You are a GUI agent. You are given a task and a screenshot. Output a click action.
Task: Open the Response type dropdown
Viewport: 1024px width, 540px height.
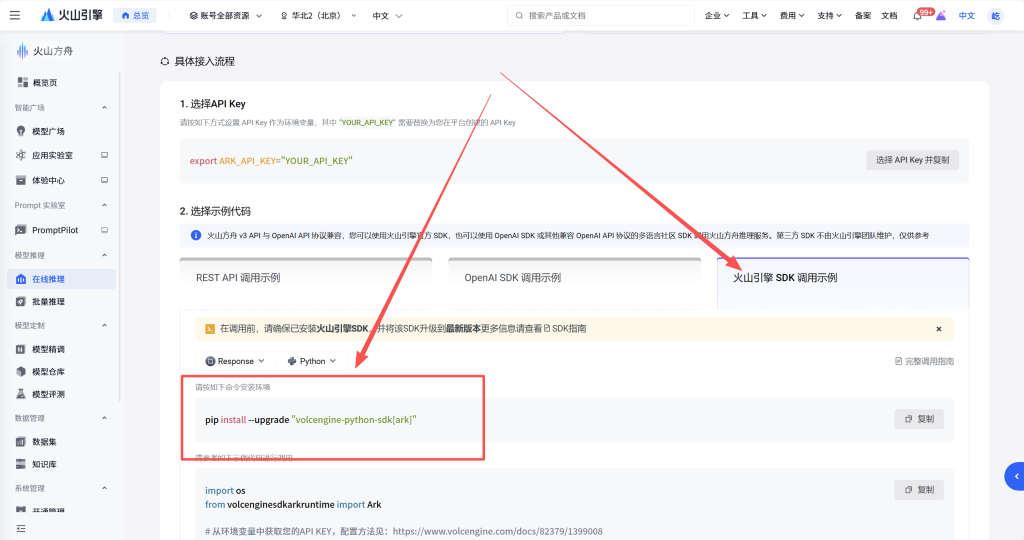tap(235, 361)
